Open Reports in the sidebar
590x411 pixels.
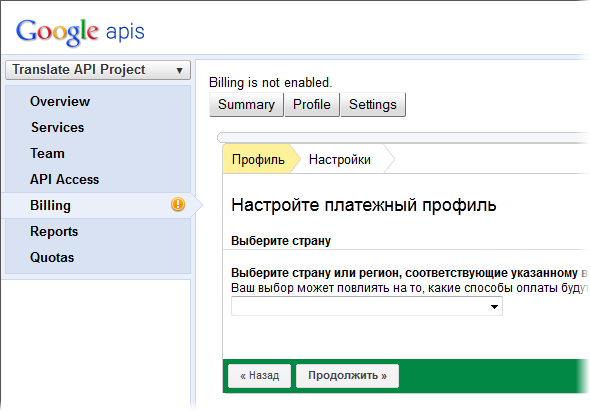[x=54, y=231]
